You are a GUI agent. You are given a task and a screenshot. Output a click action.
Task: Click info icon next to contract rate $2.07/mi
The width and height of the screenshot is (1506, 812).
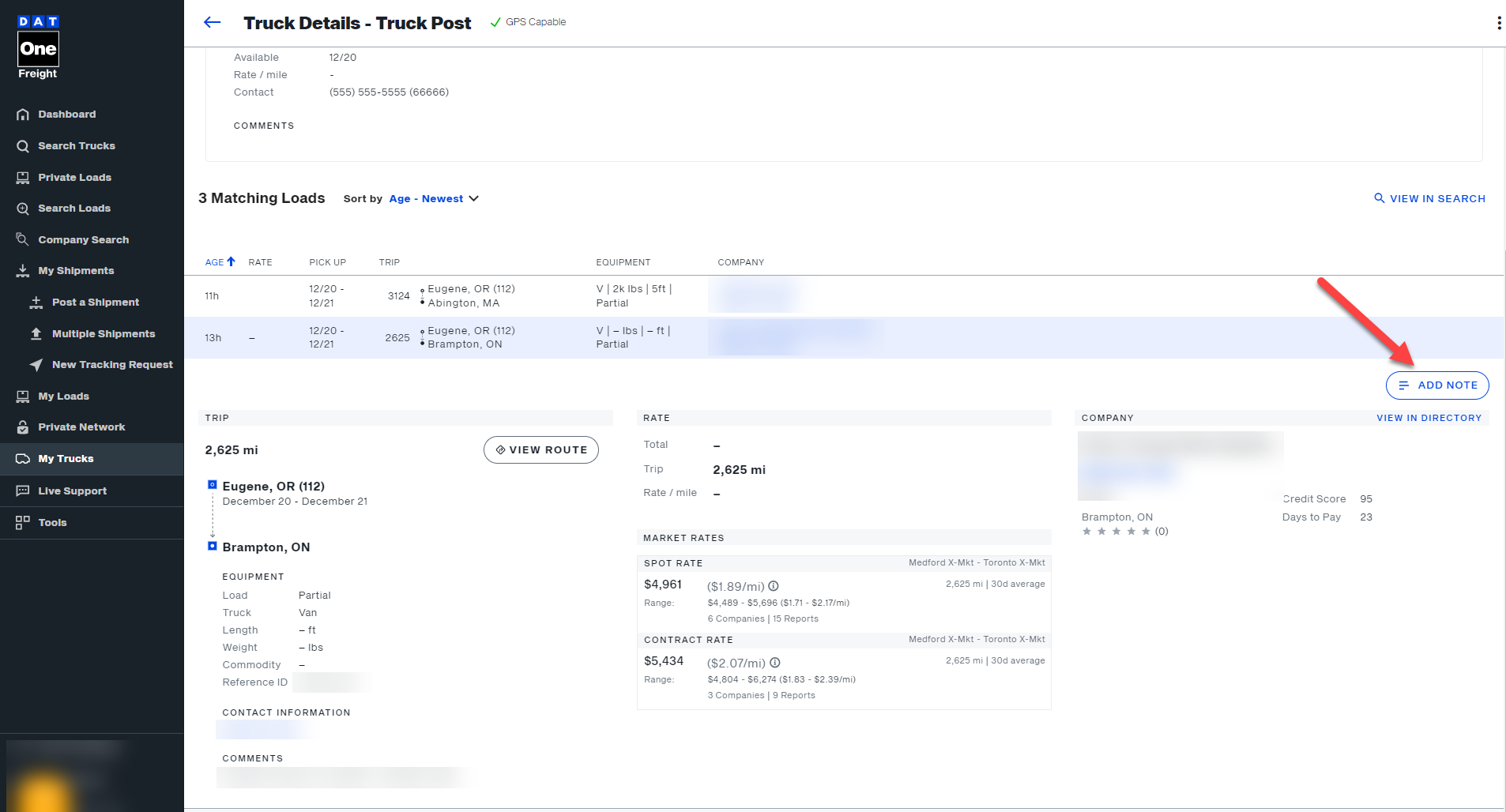click(775, 663)
